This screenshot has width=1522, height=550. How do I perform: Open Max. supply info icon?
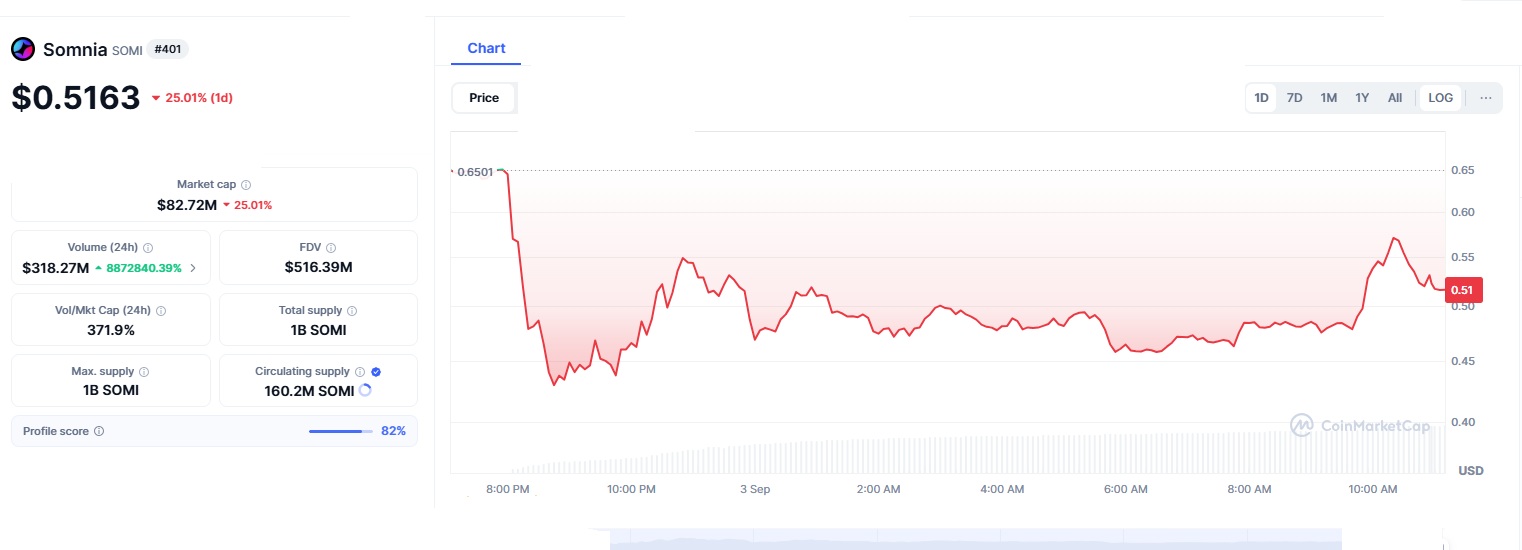[144, 371]
